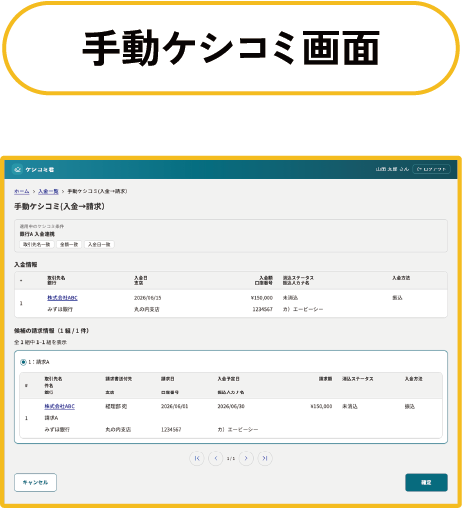Open the 入金一覧 breadcrumb link
Image resolution: width=462 pixels, height=508 pixels.
[x=48, y=191]
